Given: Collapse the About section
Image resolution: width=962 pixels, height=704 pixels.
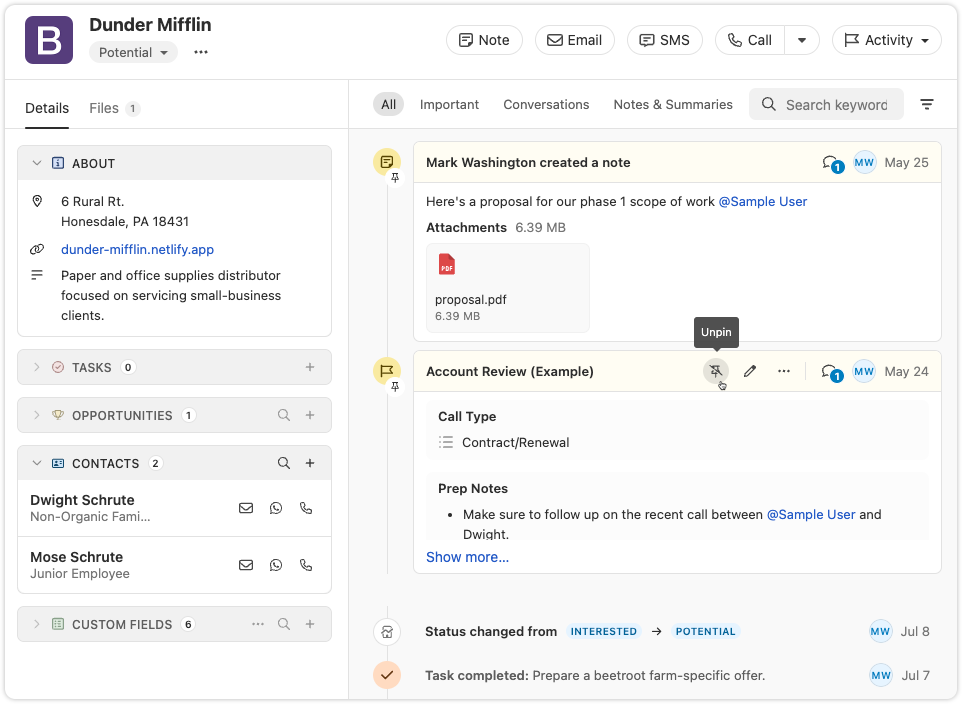Looking at the screenshot, I should pyautogui.click(x=37, y=163).
